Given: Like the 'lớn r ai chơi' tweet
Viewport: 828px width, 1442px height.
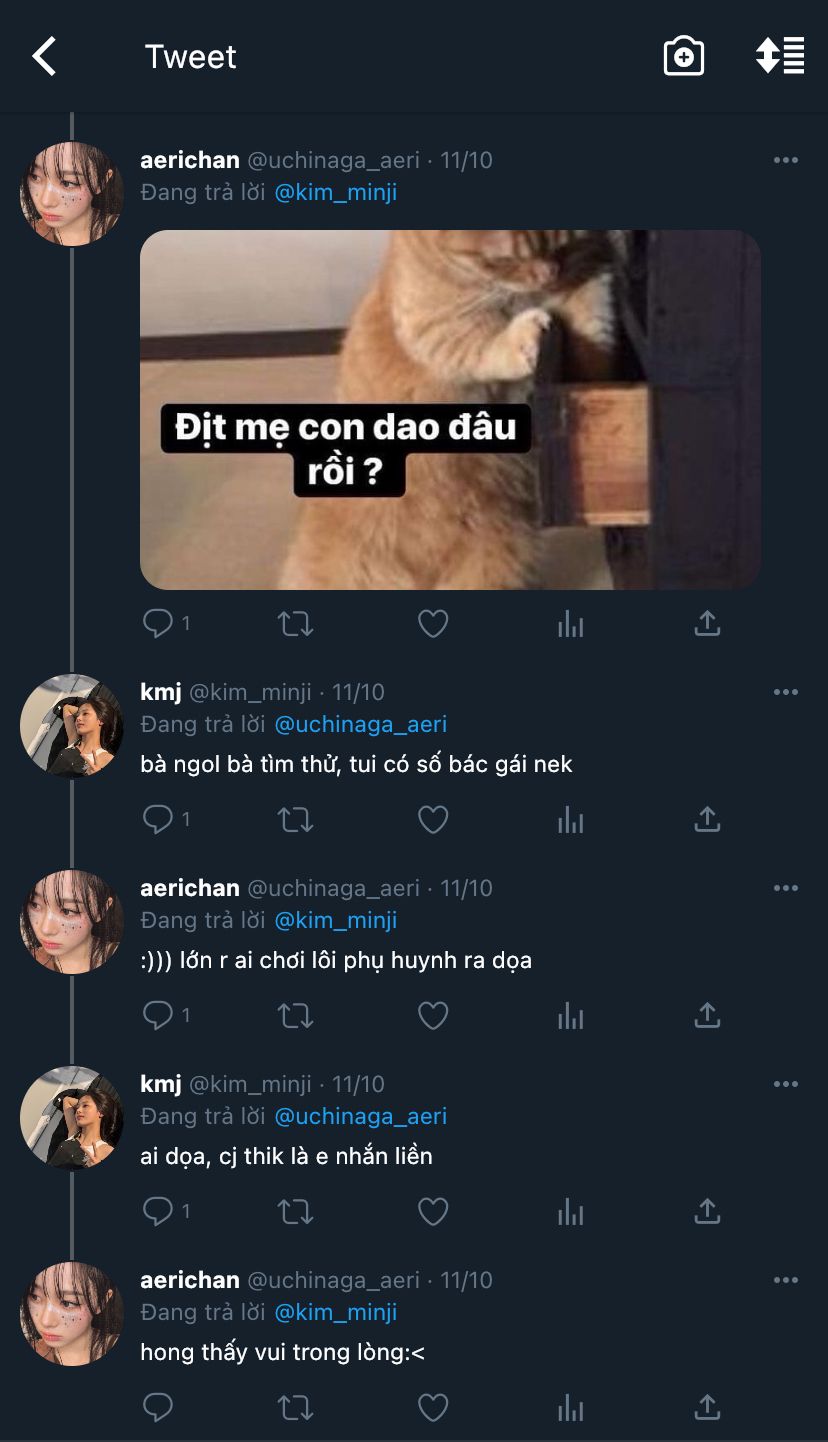Looking at the screenshot, I should 432,1017.
